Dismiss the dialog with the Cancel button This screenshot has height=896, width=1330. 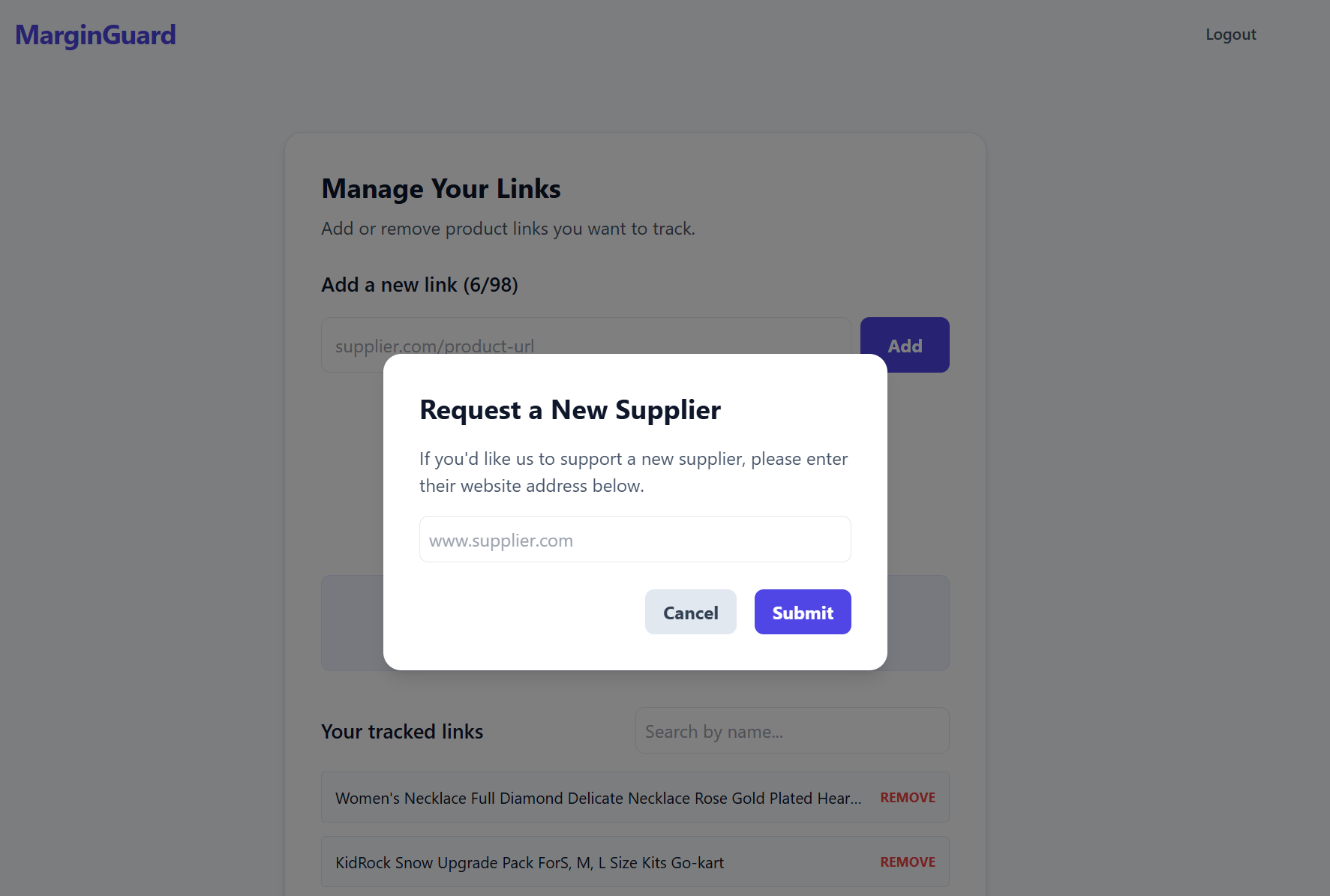(689, 612)
